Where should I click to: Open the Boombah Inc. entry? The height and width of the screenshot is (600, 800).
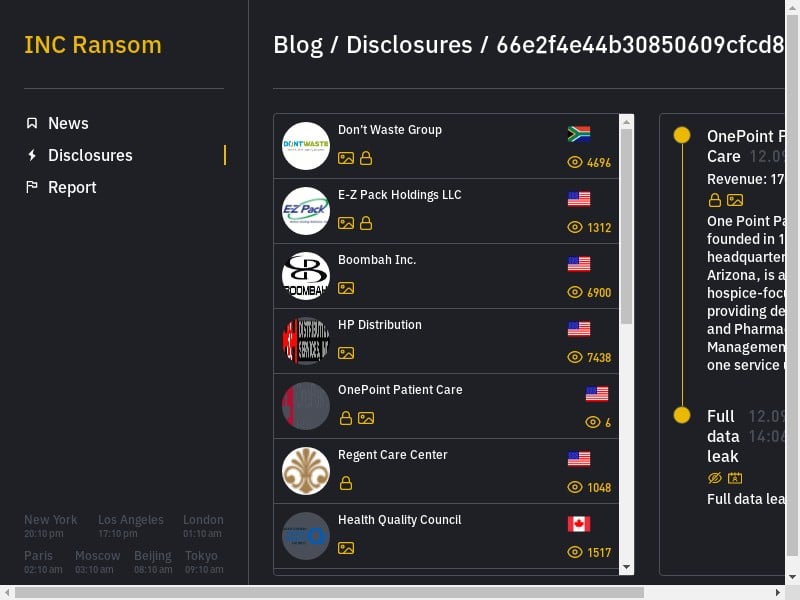[x=446, y=276]
